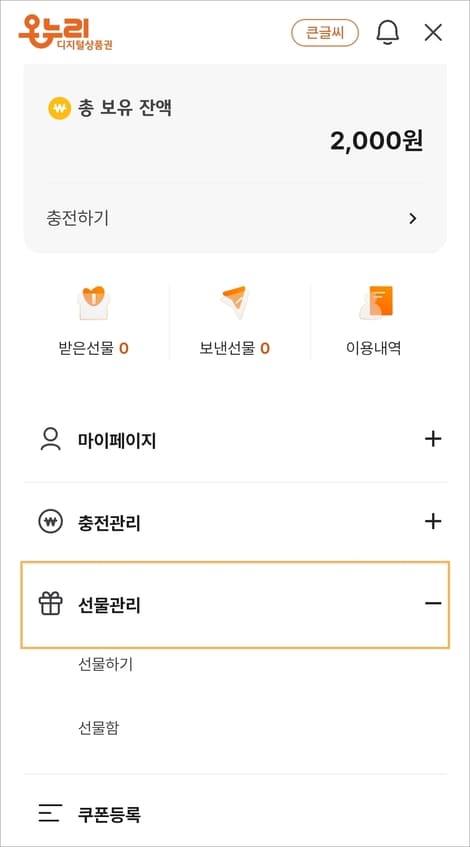Viewport: 470px width, 847px height.
Task: Click the 선물관리 gift icon
Action: (x=51, y=603)
